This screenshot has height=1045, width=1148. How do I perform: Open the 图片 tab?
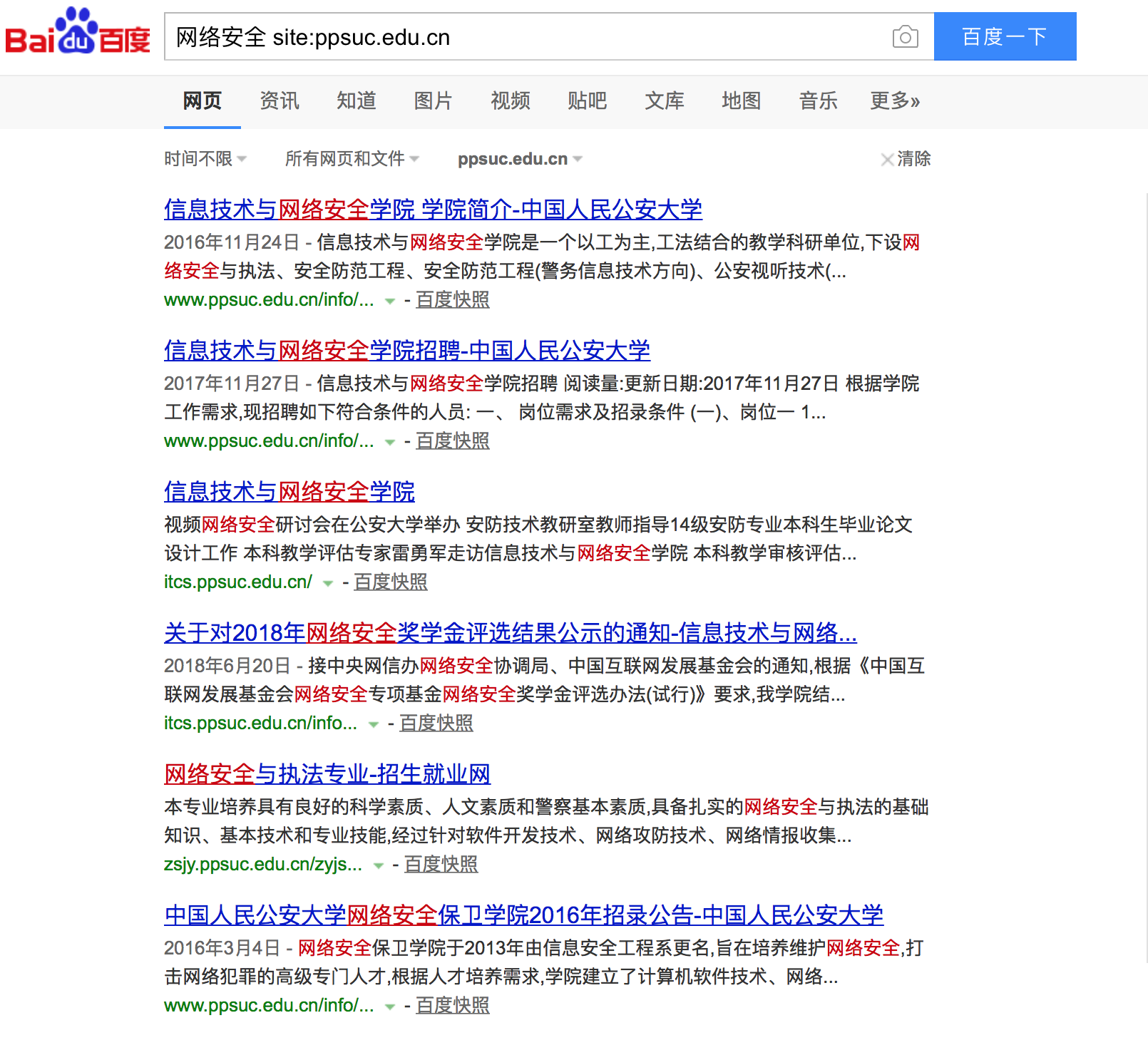pos(434,101)
